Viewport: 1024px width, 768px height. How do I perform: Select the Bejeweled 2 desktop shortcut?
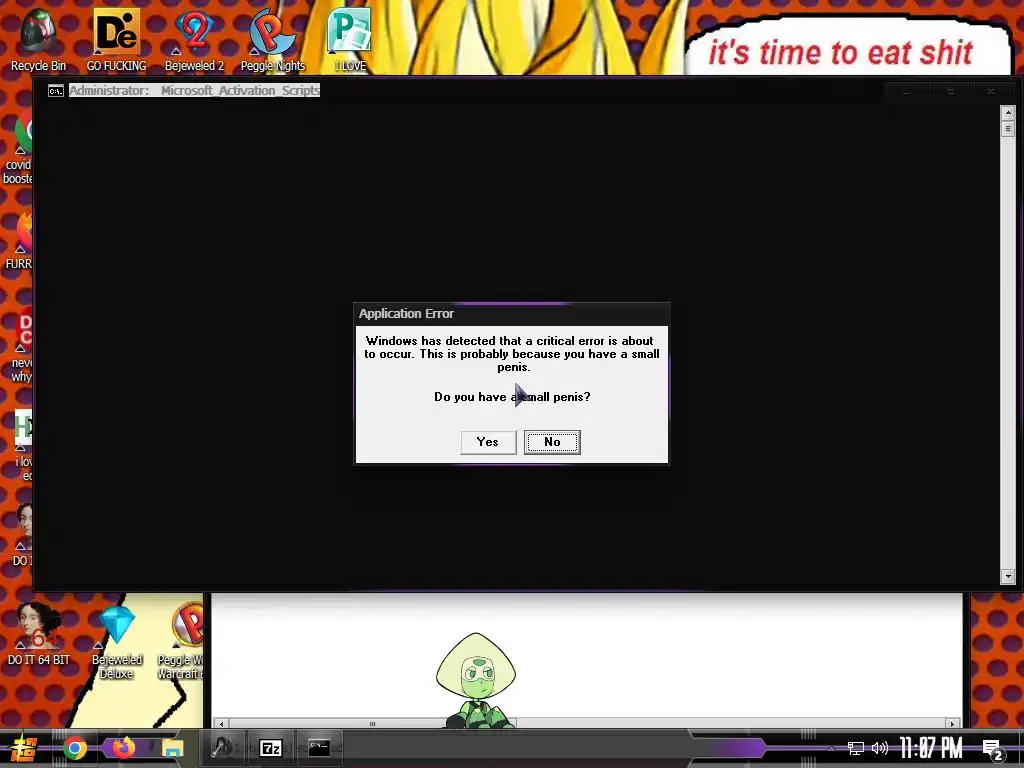[x=194, y=40]
